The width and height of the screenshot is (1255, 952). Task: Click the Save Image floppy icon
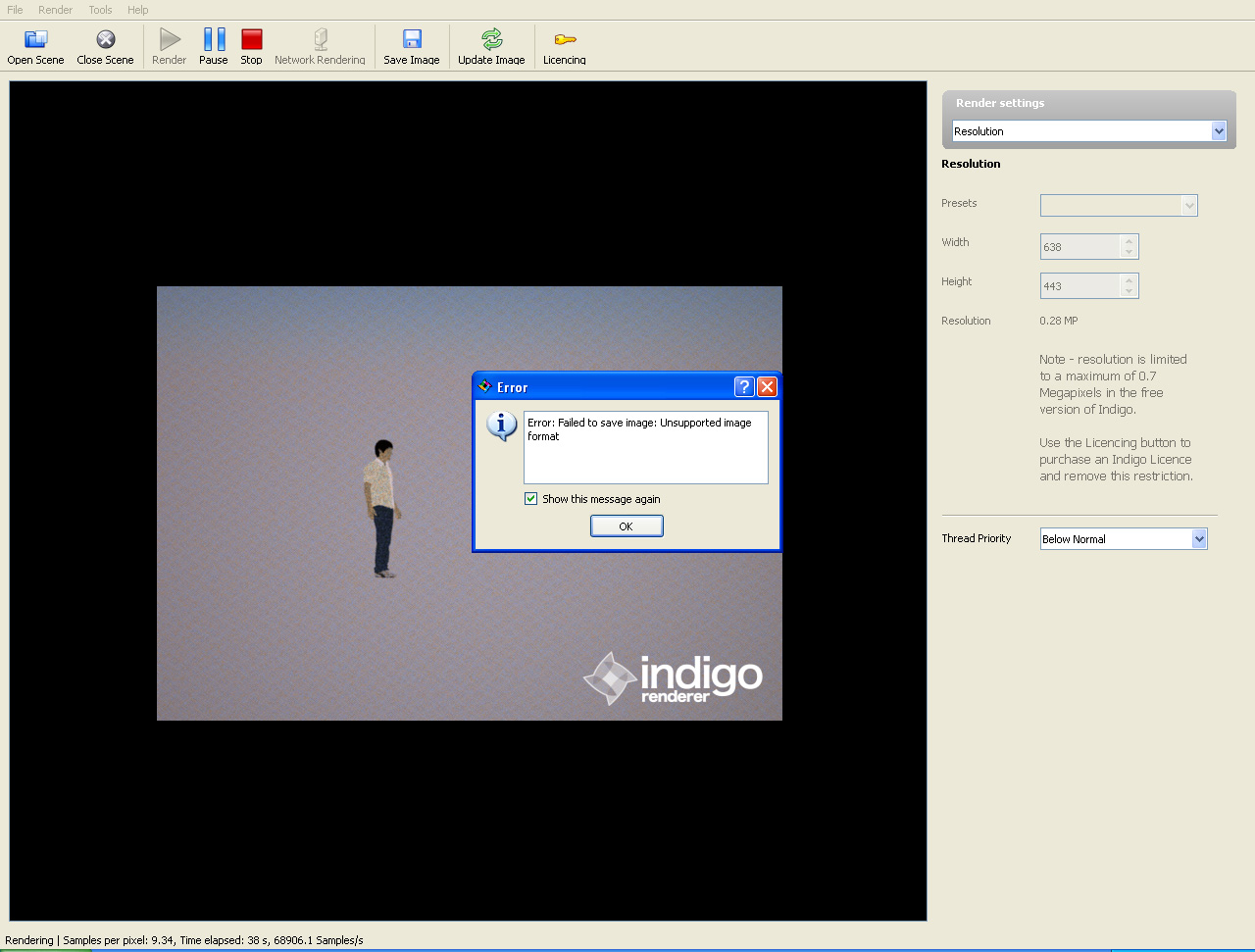(412, 39)
